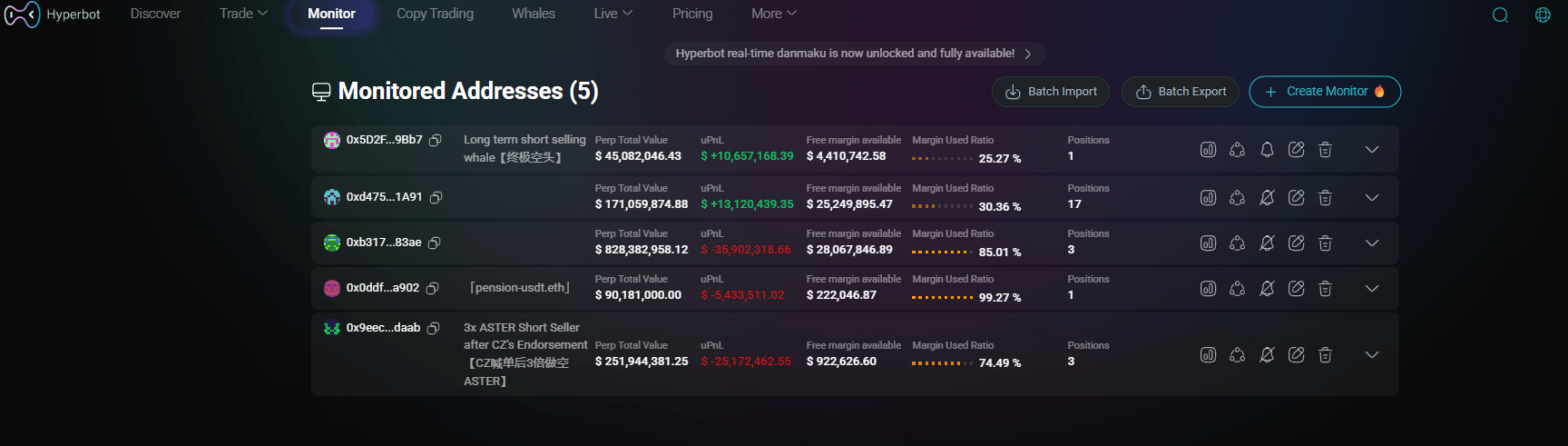Click margin used ratio bar showing 99.27%

click(x=942, y=297)
